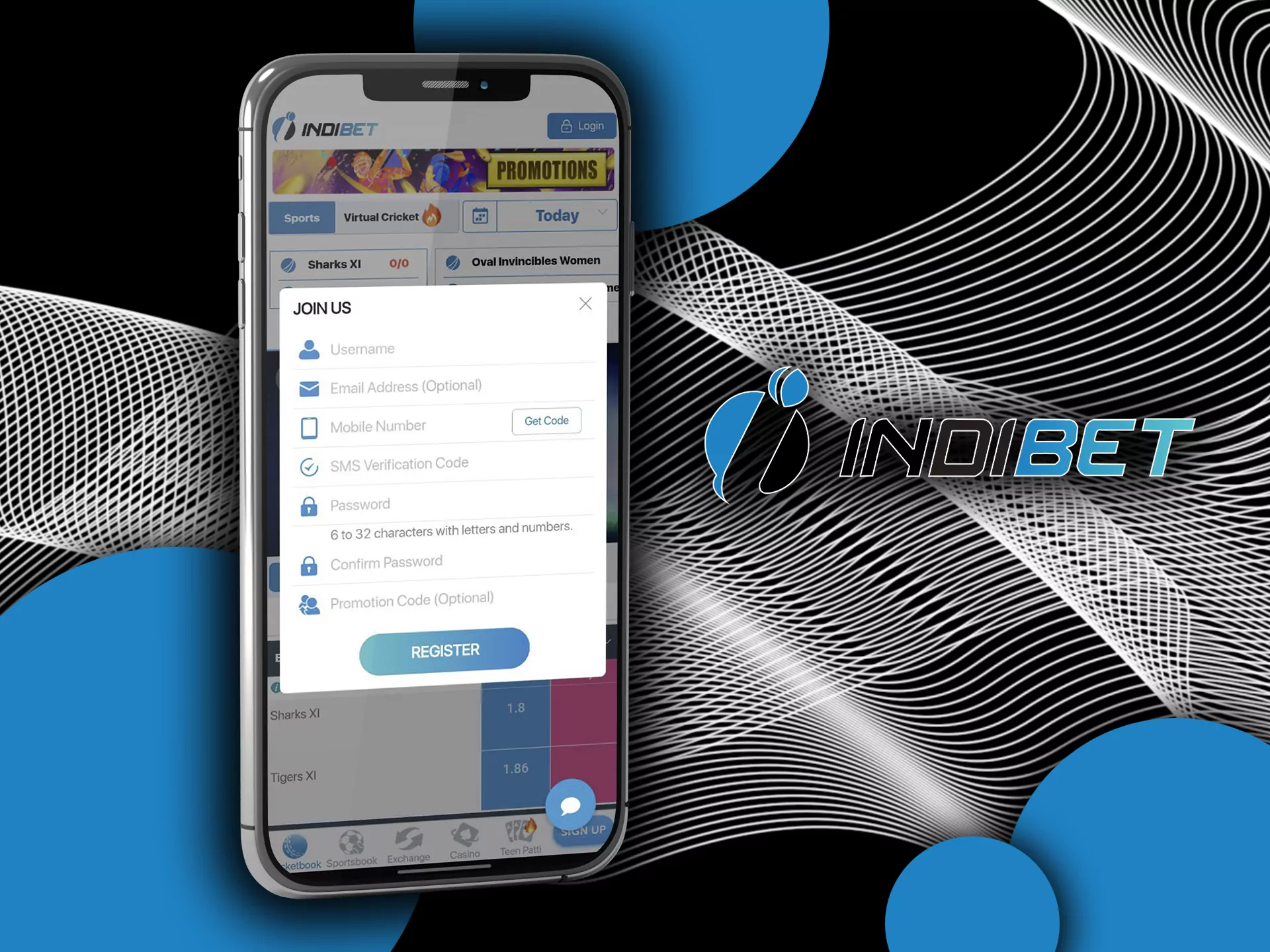
Task: Click the password lock icon
Action: (306, 507)
